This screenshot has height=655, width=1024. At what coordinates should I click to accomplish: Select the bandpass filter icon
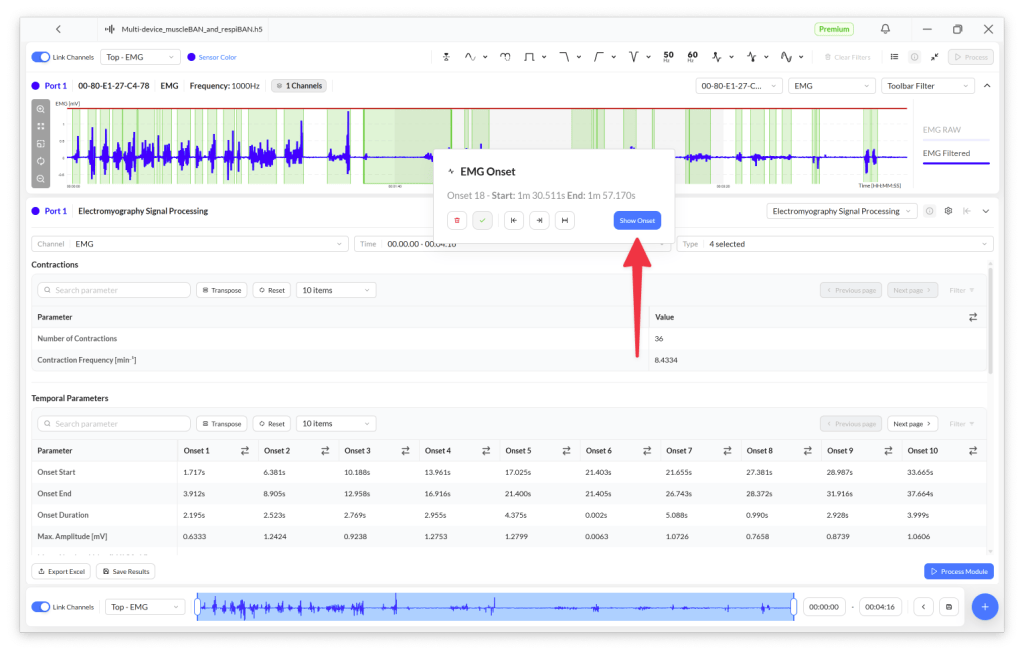point(529,57)
